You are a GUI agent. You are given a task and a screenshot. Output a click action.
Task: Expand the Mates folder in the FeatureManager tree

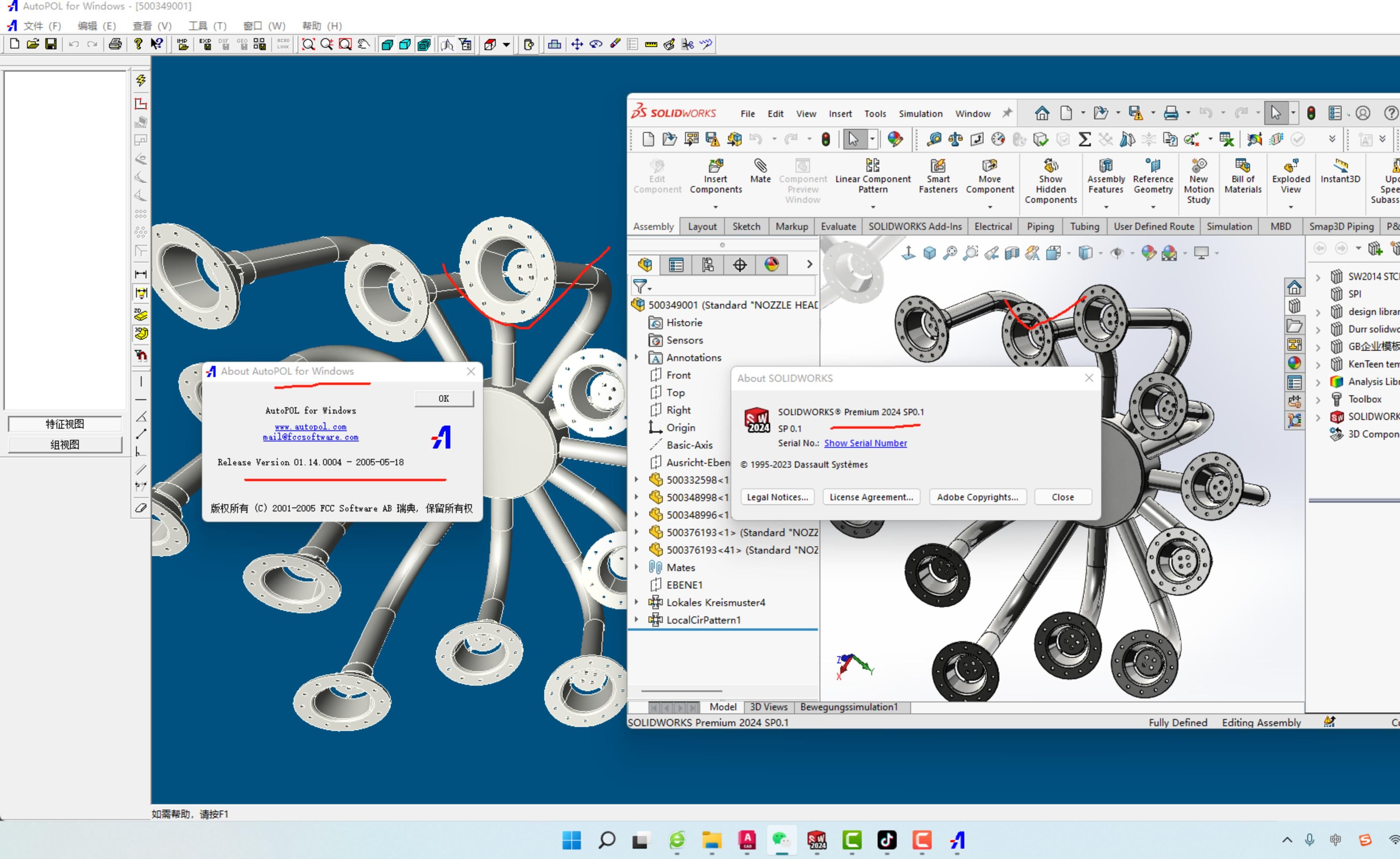(637, 567)
